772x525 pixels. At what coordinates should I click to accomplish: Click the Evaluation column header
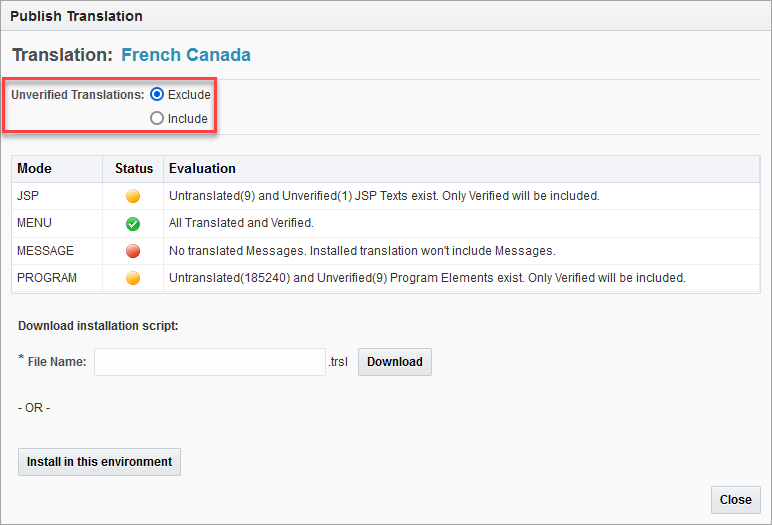(202, 168)
